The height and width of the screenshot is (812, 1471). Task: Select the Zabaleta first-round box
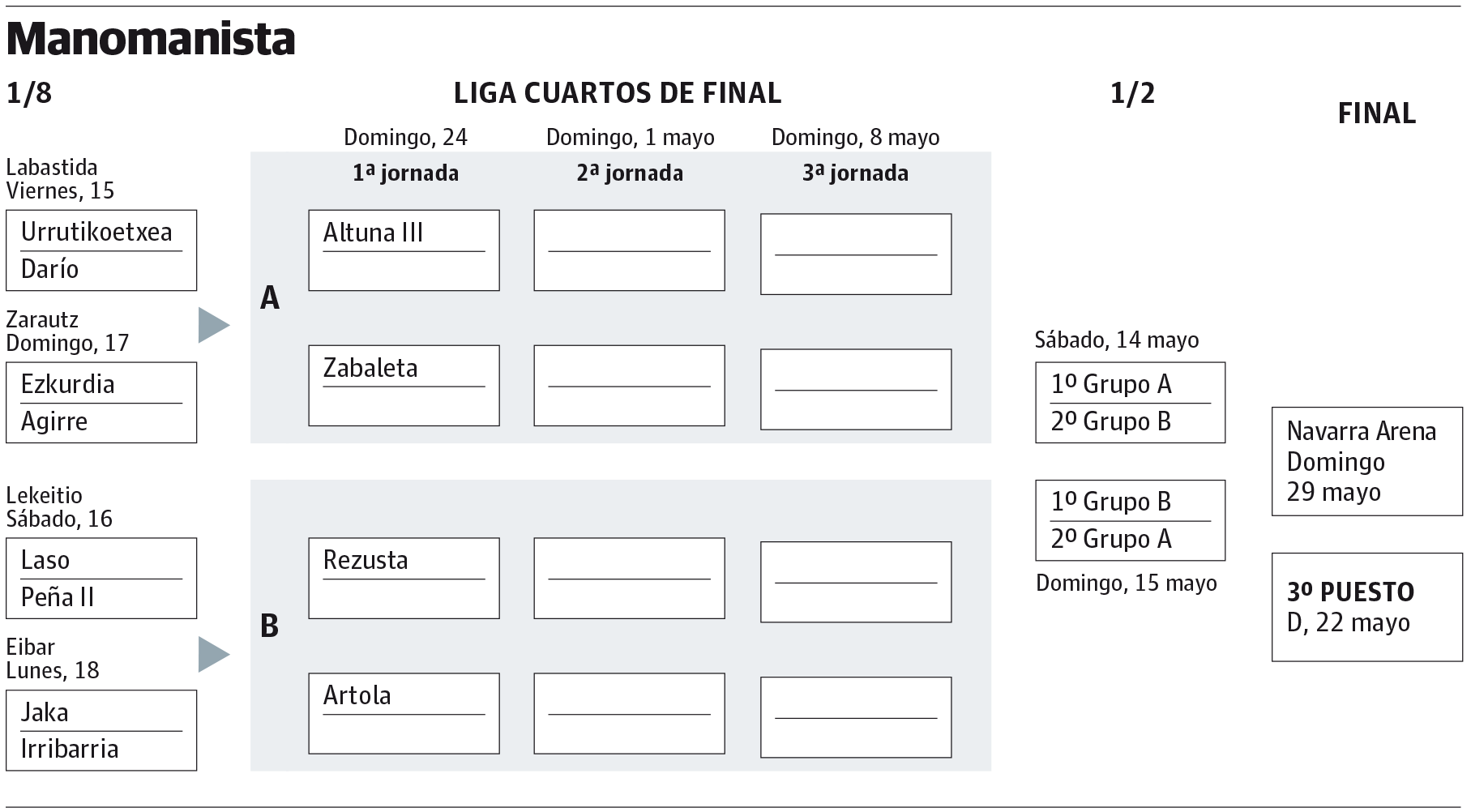[x=404, y=386]
